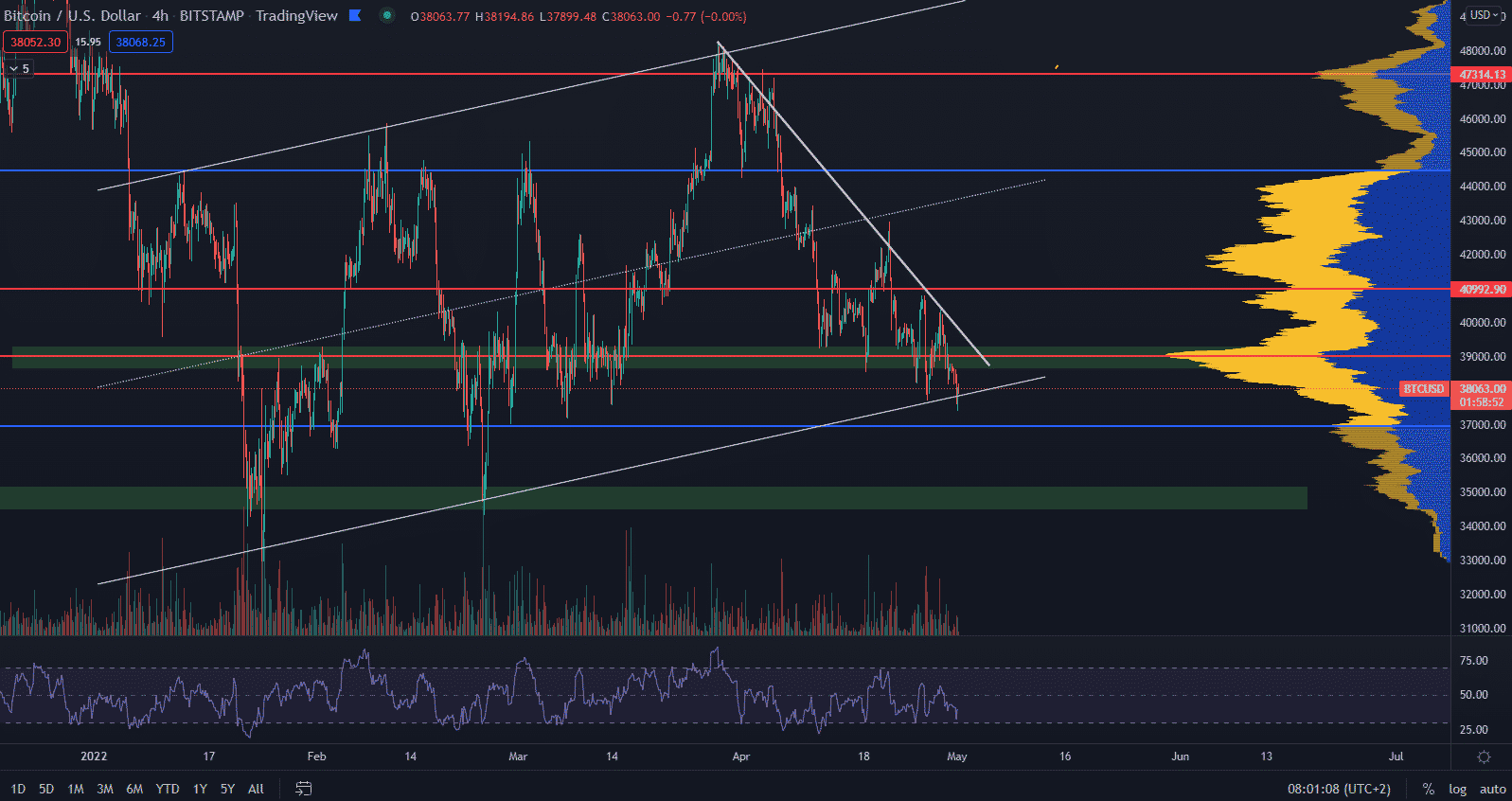Switch to the YTD time range
The height and width of the screenshot is (801, 1512).
coord(168,789)
